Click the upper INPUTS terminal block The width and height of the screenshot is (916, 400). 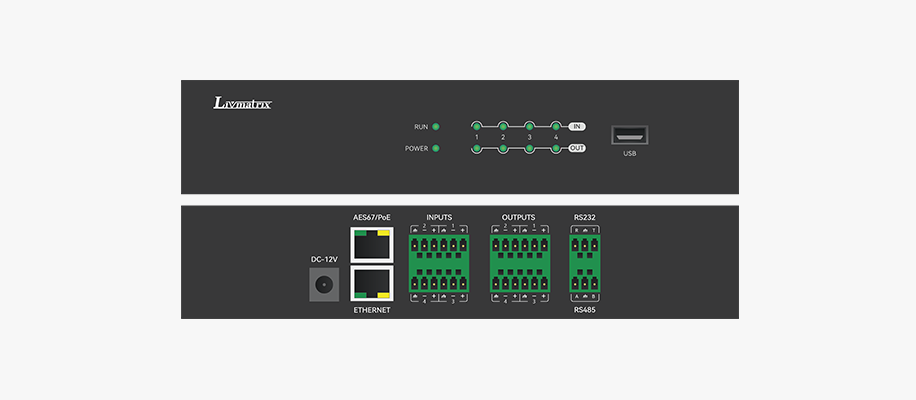coord(438,248)
